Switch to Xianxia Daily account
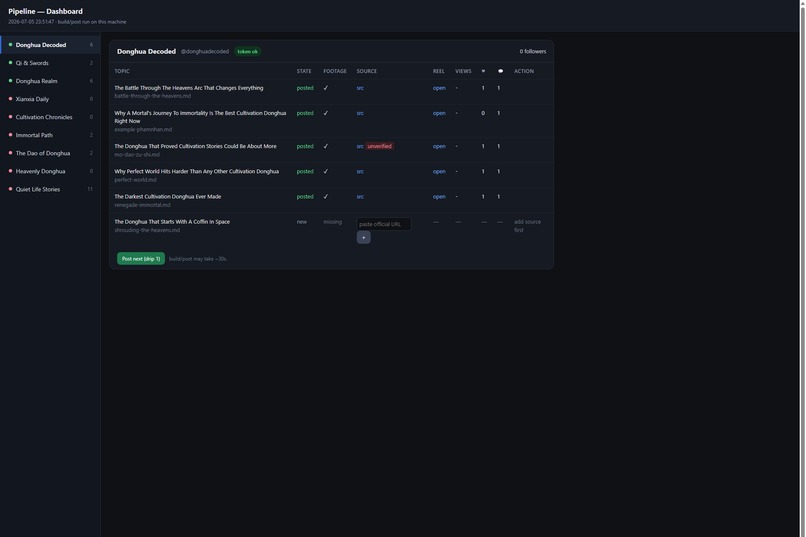The height and width of the screenshot is (537, 806). (50, 99)
